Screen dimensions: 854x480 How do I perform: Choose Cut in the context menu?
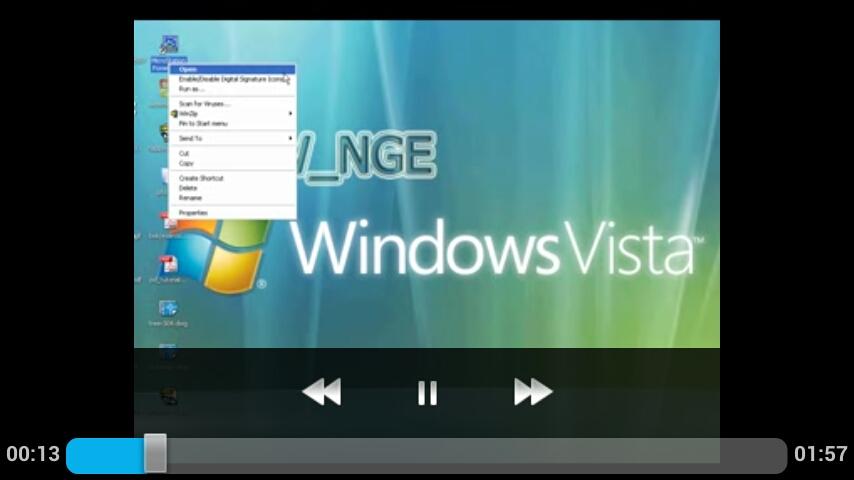click(233, 153)
